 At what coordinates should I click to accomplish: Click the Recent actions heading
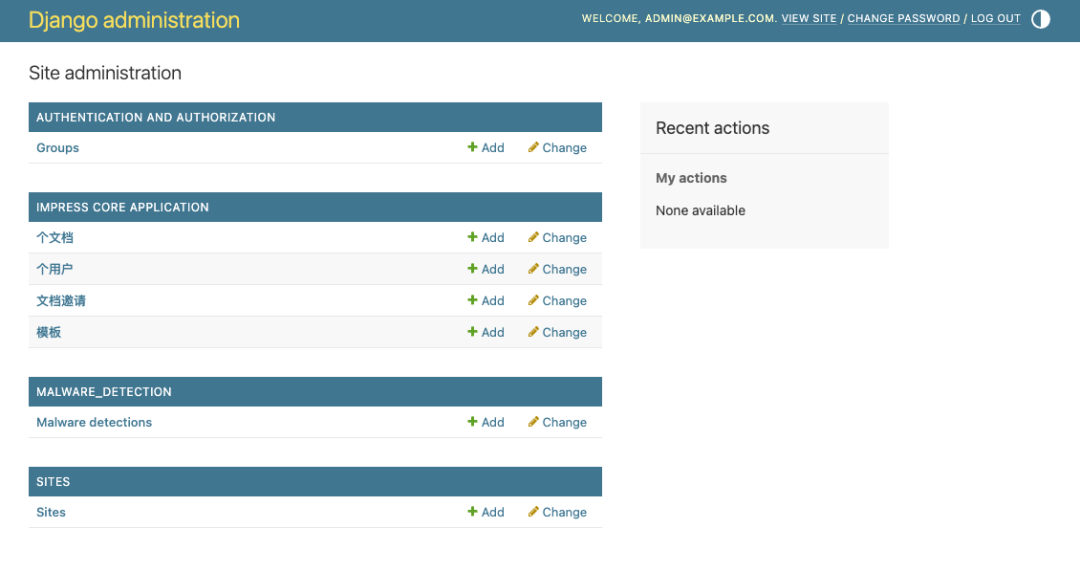pyautogui.click(x=712, y=128)
